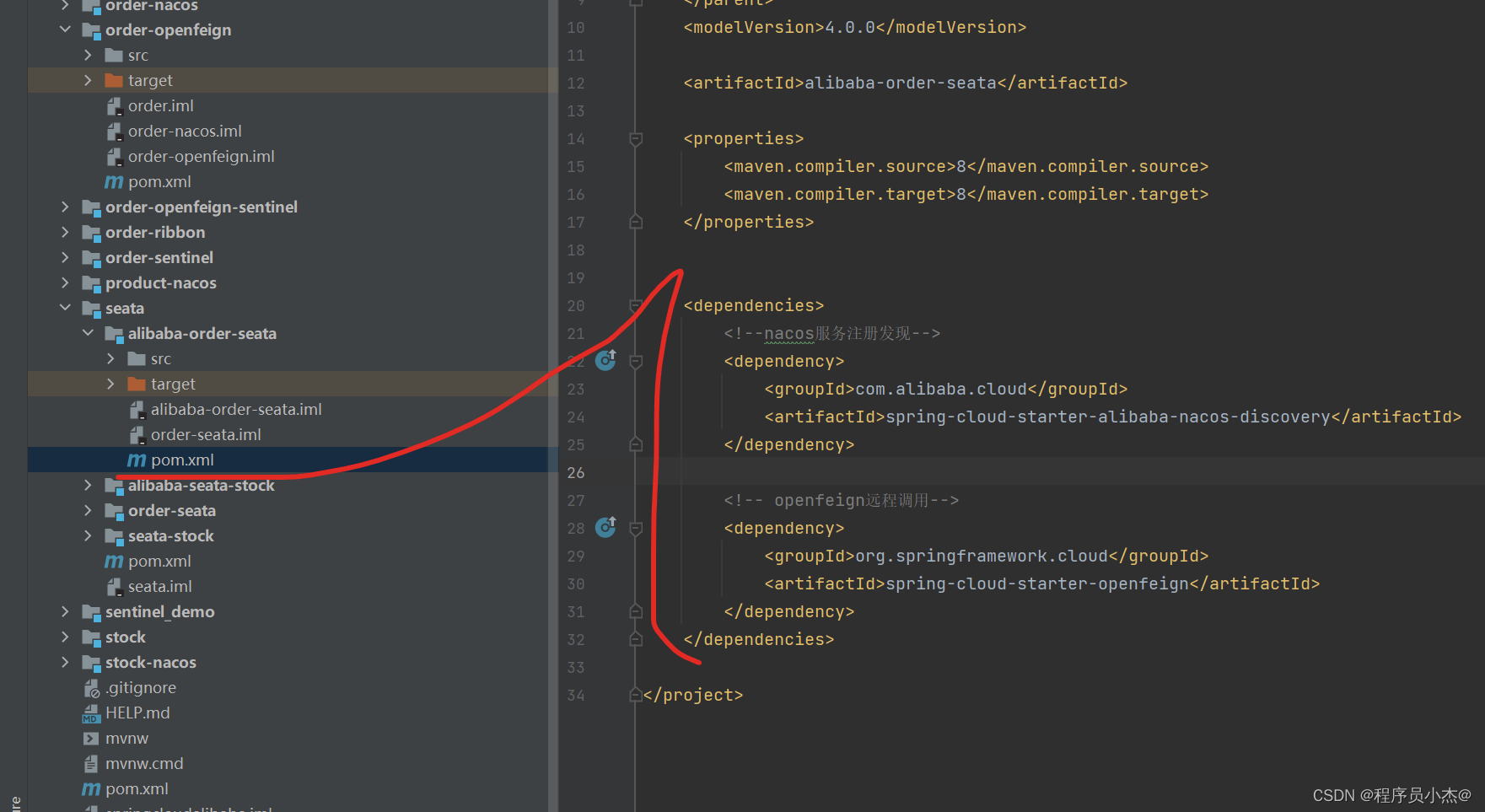
Task: Expand the stock-nacos module
Action: pos(65,662)
